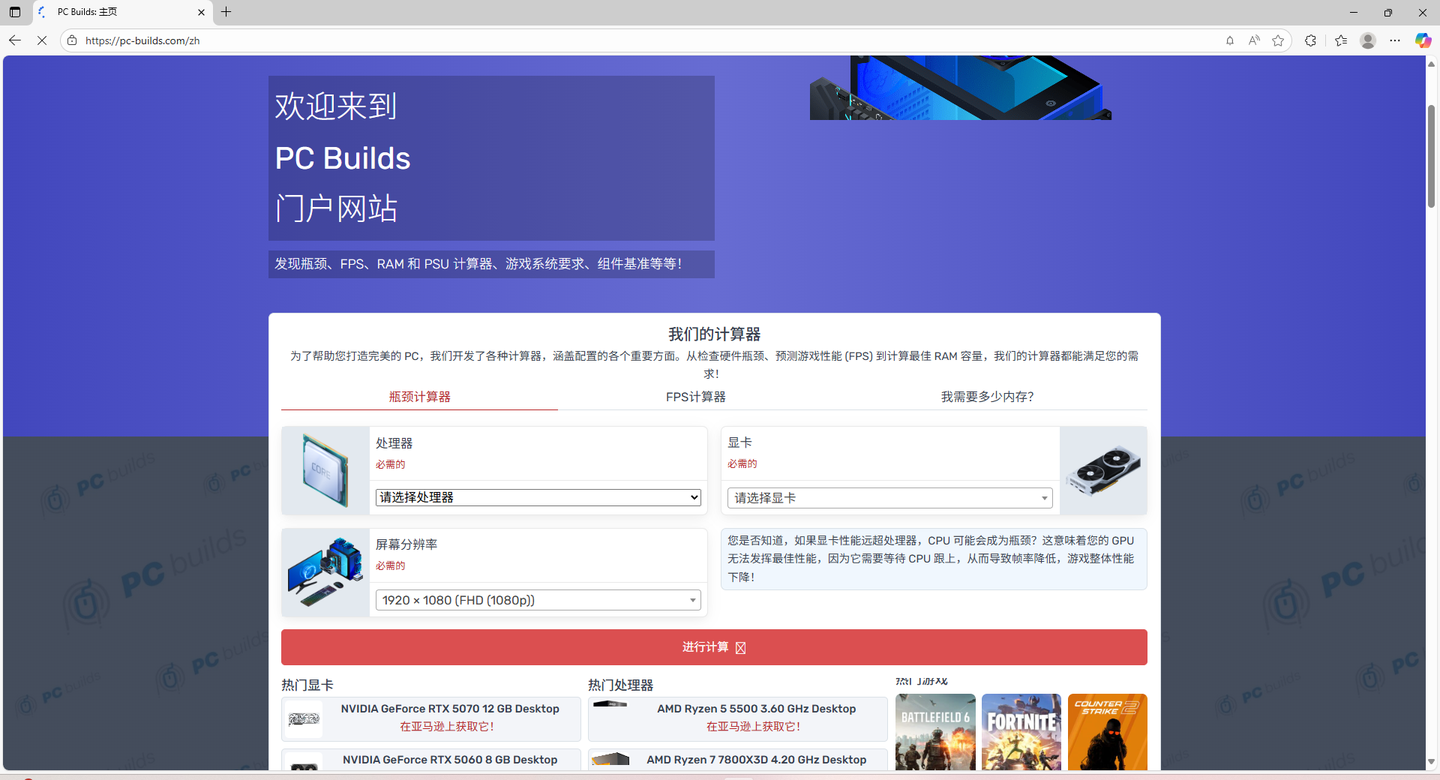Open the Settings and more ellipsis menu
The image size is (1440, 780).
click(1396, 40)
